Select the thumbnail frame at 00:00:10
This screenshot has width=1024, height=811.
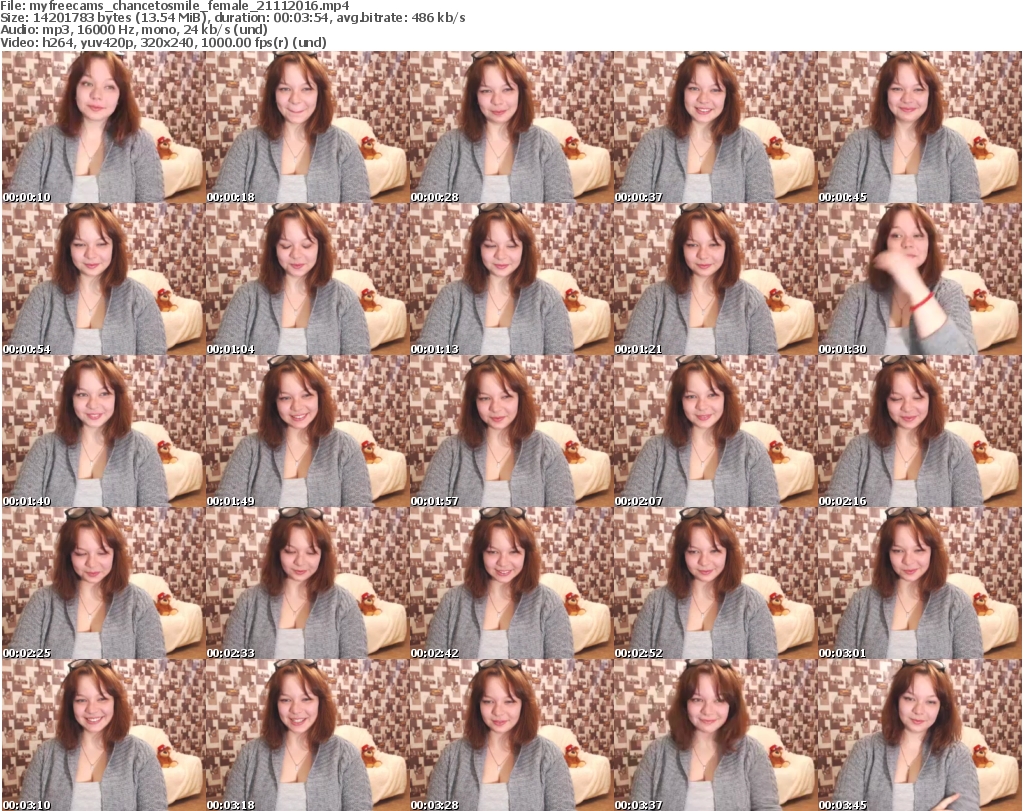pyautogui.click(x=103, y=127)
